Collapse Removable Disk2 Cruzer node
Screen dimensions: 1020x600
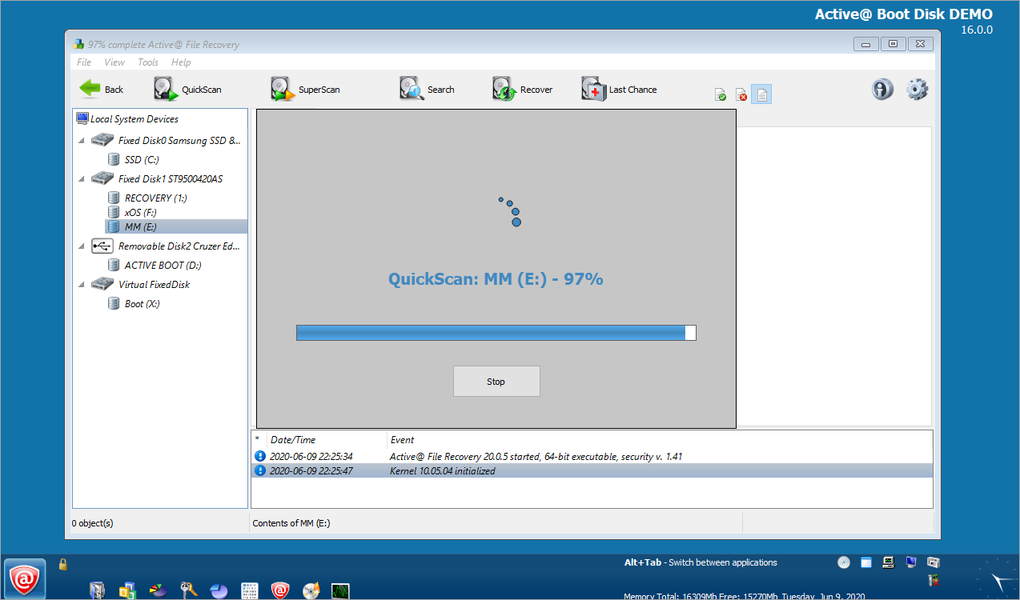tap(81, 247)
